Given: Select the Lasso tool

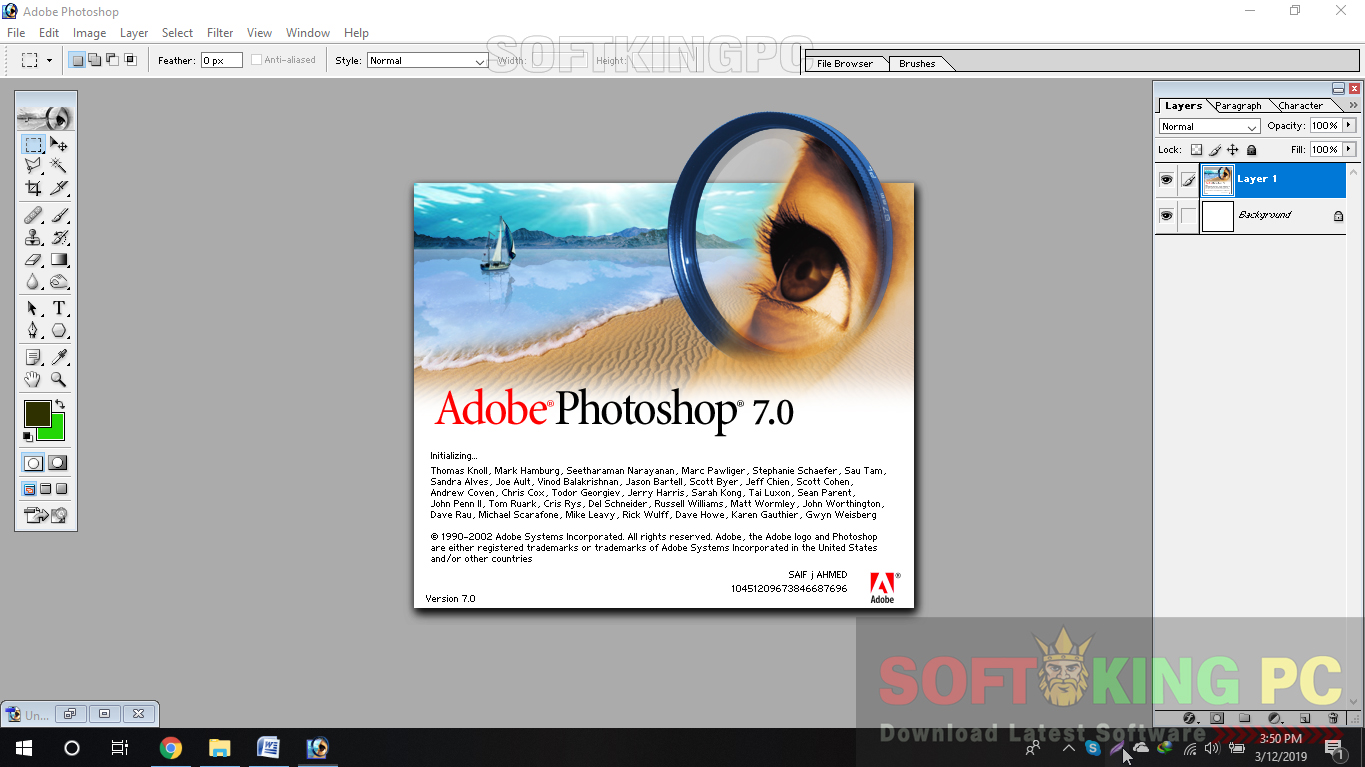Looking at the screenshot, I should pyautogui.click(x=33, y=165).
